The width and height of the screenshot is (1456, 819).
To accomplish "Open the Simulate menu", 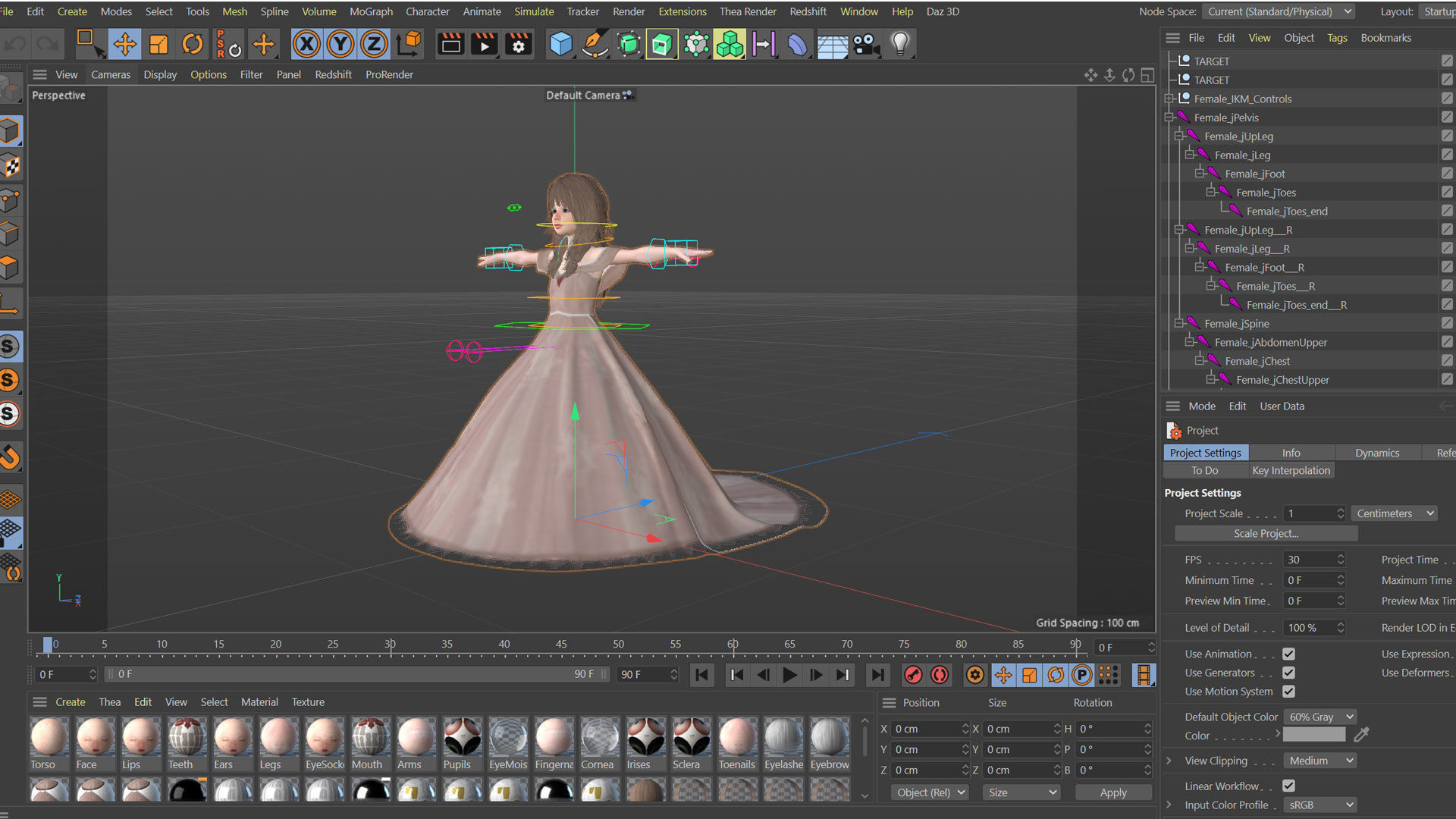I will point(534,11).
